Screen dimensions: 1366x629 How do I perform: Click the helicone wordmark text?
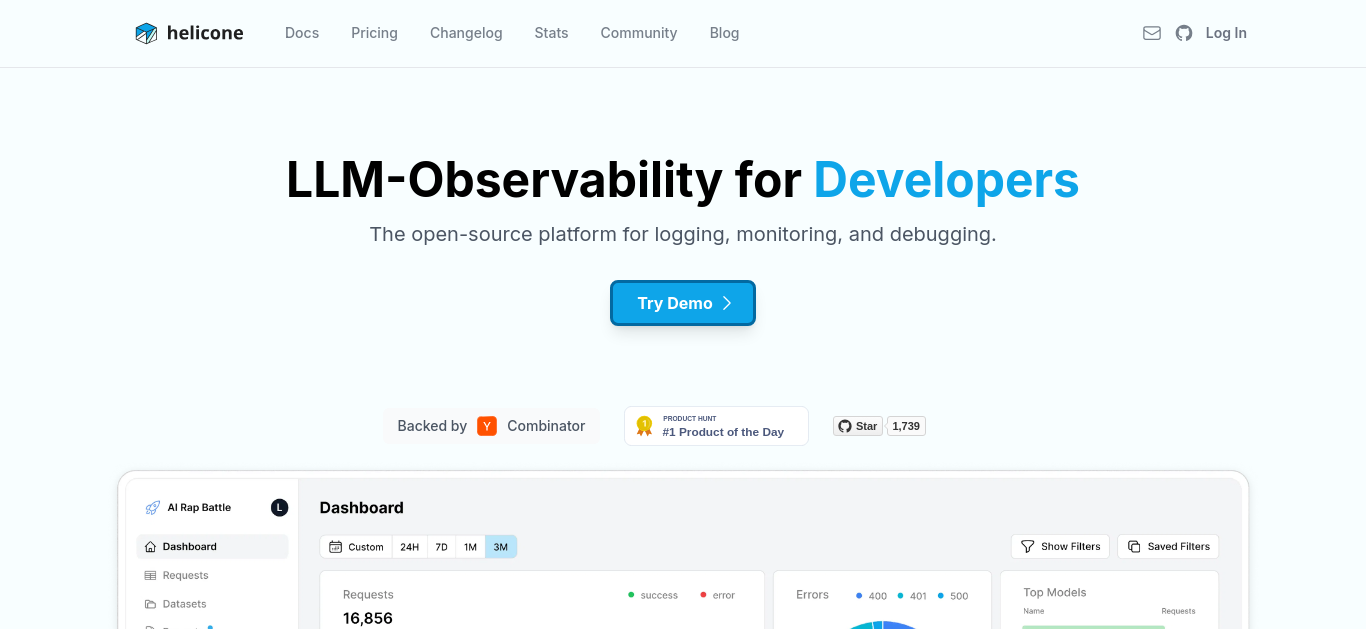click(x=205, y=33)
